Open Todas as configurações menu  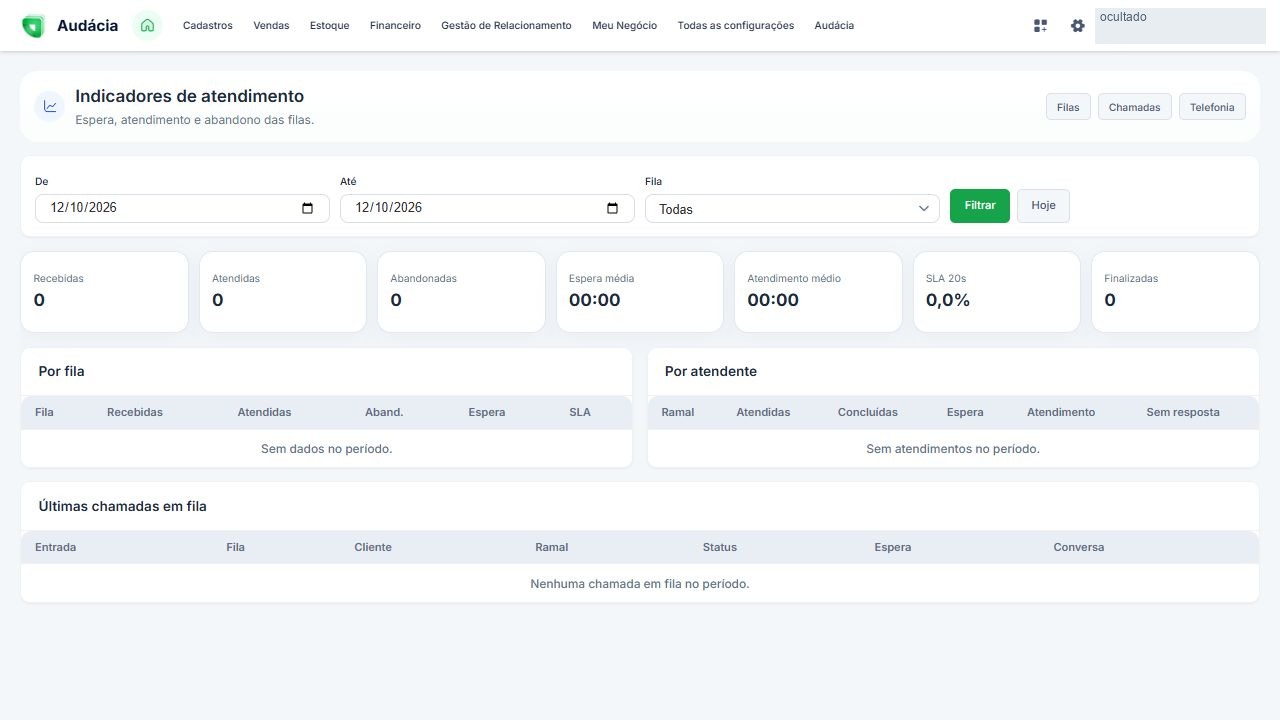pyautogui.click(x=736, y=26)
